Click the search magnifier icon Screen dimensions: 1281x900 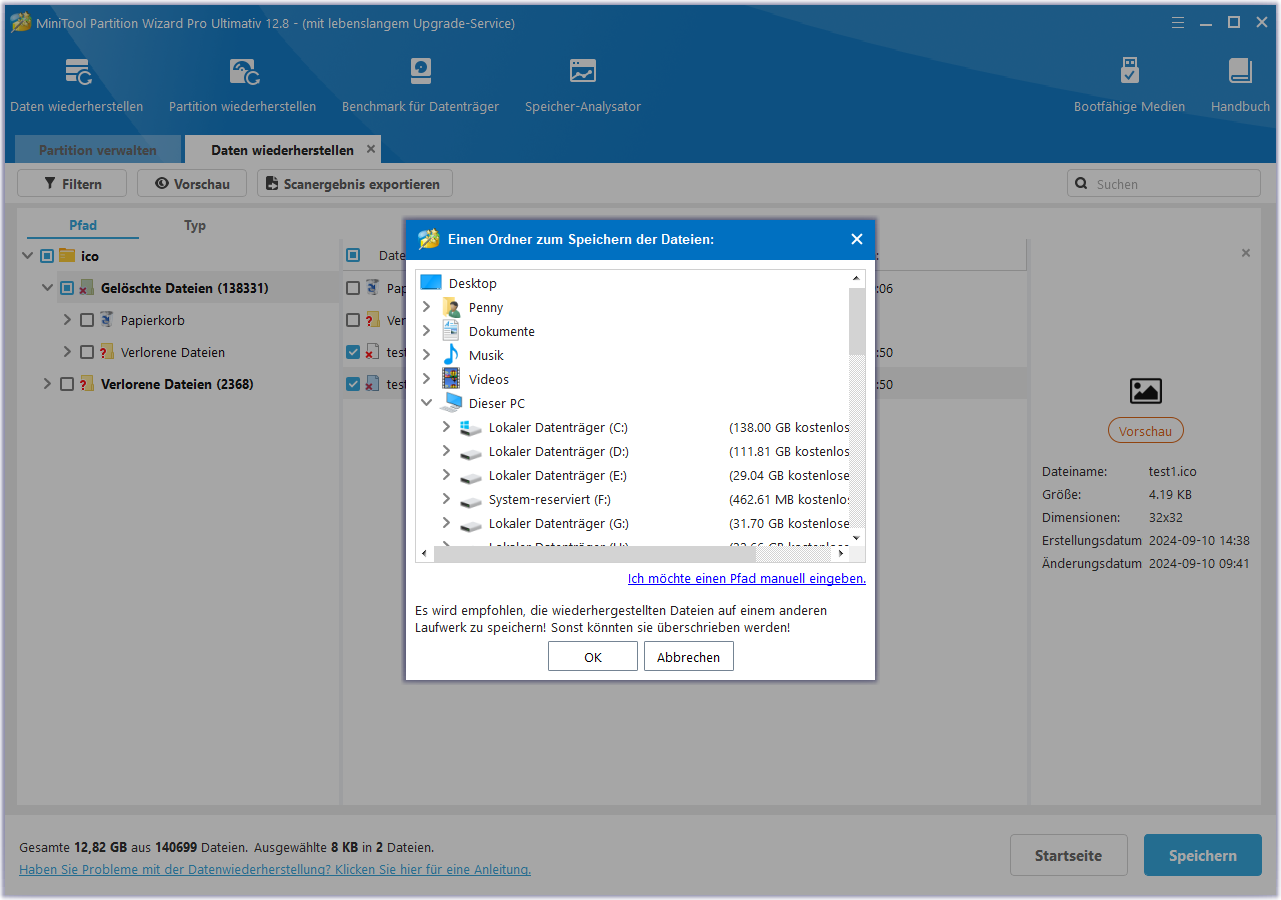pyautogui.click(x=1082, y=184)
